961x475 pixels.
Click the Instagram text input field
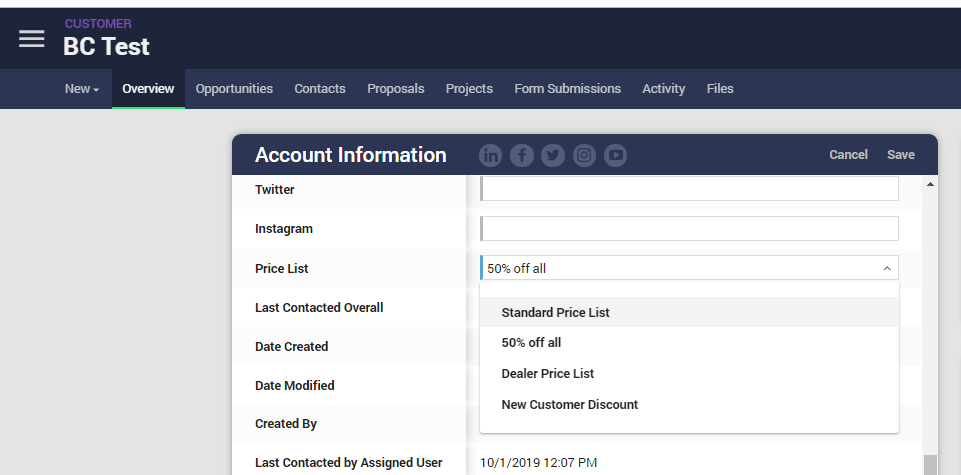(x=689, y=229)
